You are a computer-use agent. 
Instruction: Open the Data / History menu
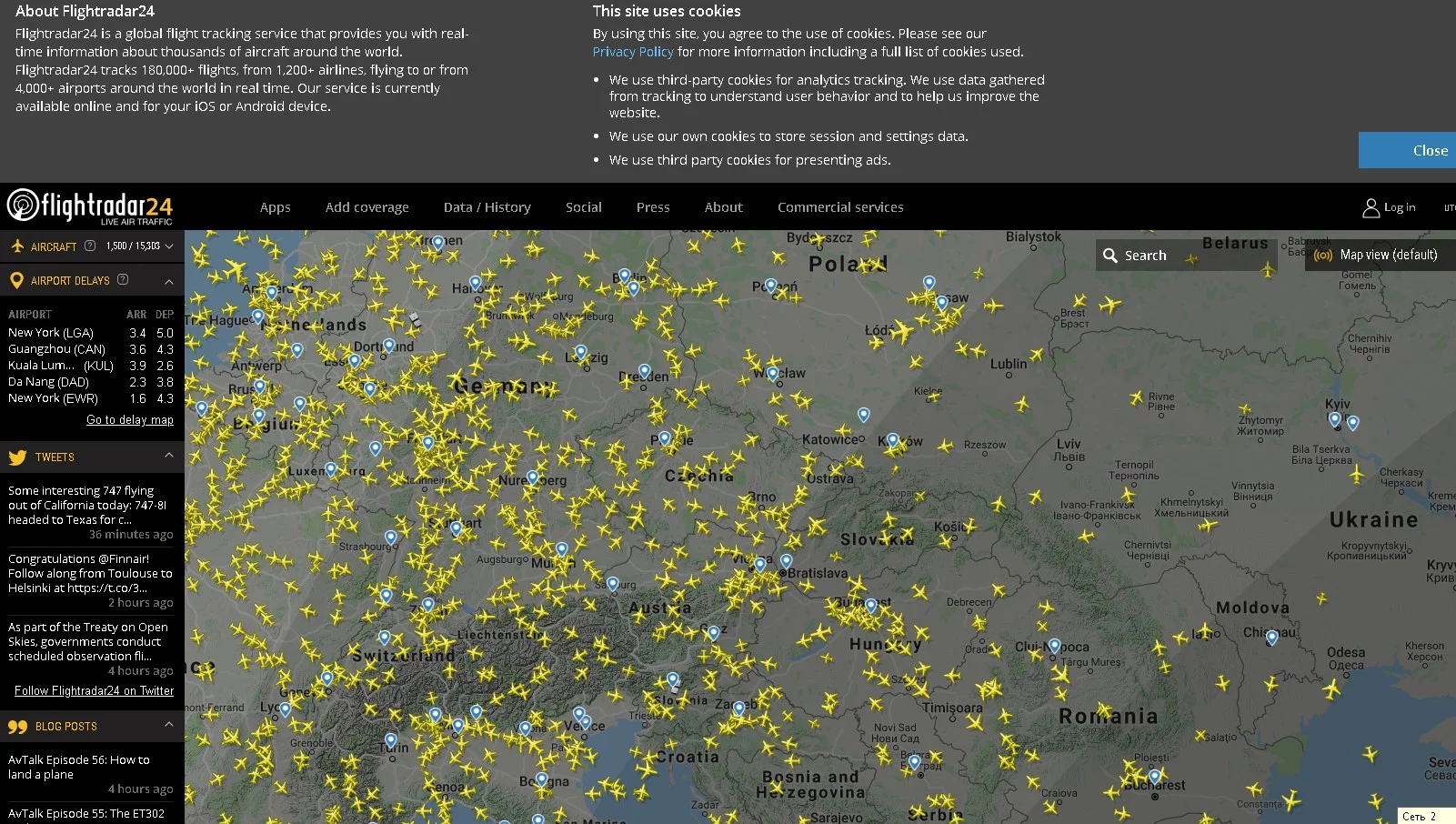[487, 207]
